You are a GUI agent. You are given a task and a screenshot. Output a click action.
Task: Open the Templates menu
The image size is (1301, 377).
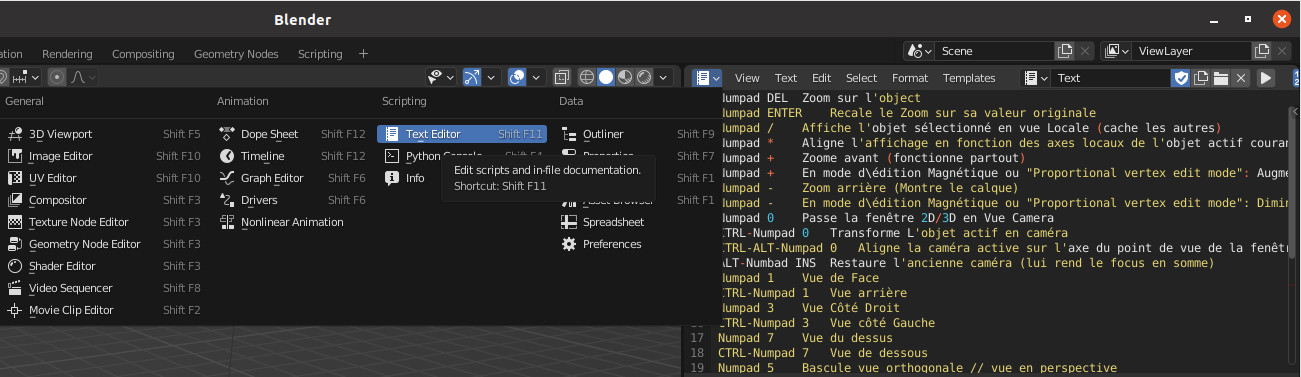coord(969,78)
